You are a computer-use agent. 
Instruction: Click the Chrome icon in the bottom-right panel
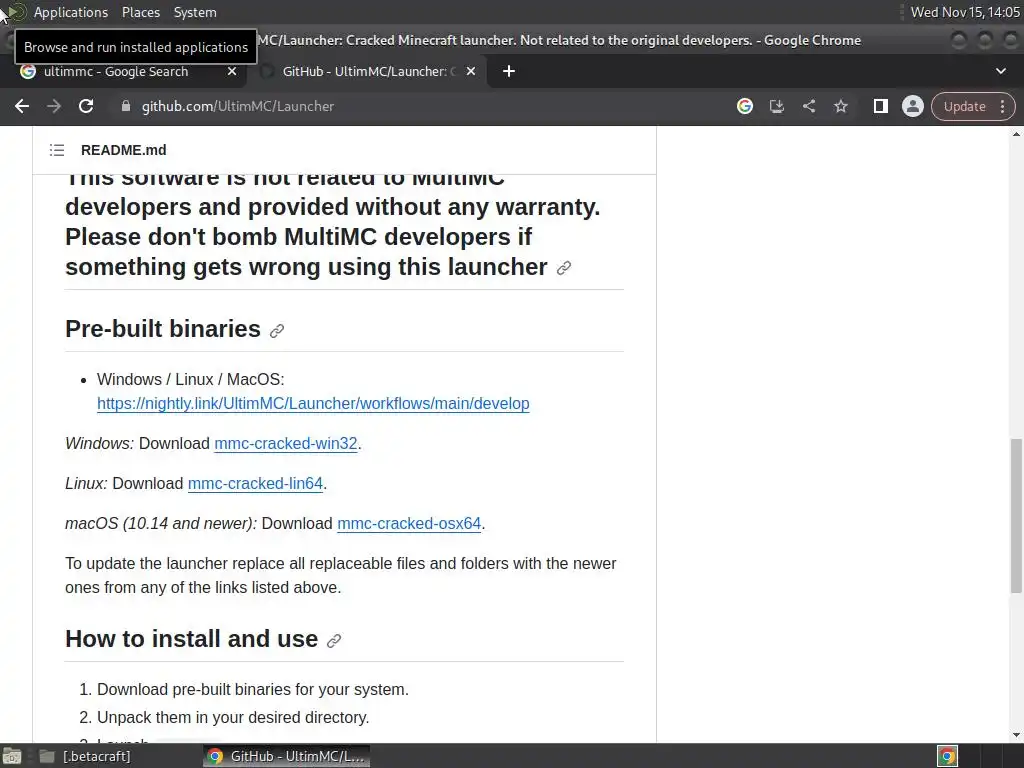pos(947,756)
